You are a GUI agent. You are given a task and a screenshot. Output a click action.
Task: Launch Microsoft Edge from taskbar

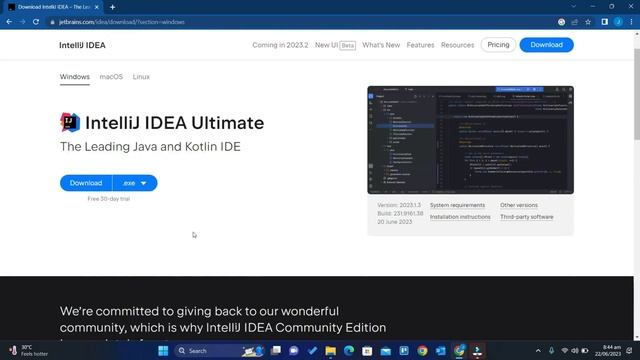click(349, 351)
